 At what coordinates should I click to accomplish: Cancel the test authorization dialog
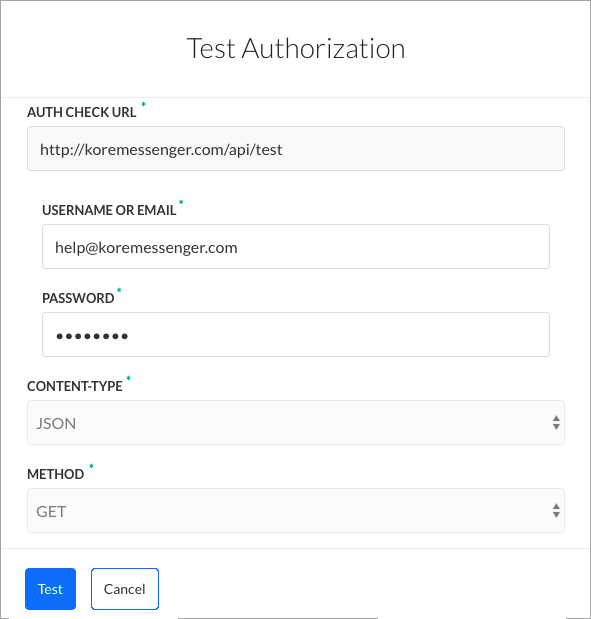tap(125, 589)
